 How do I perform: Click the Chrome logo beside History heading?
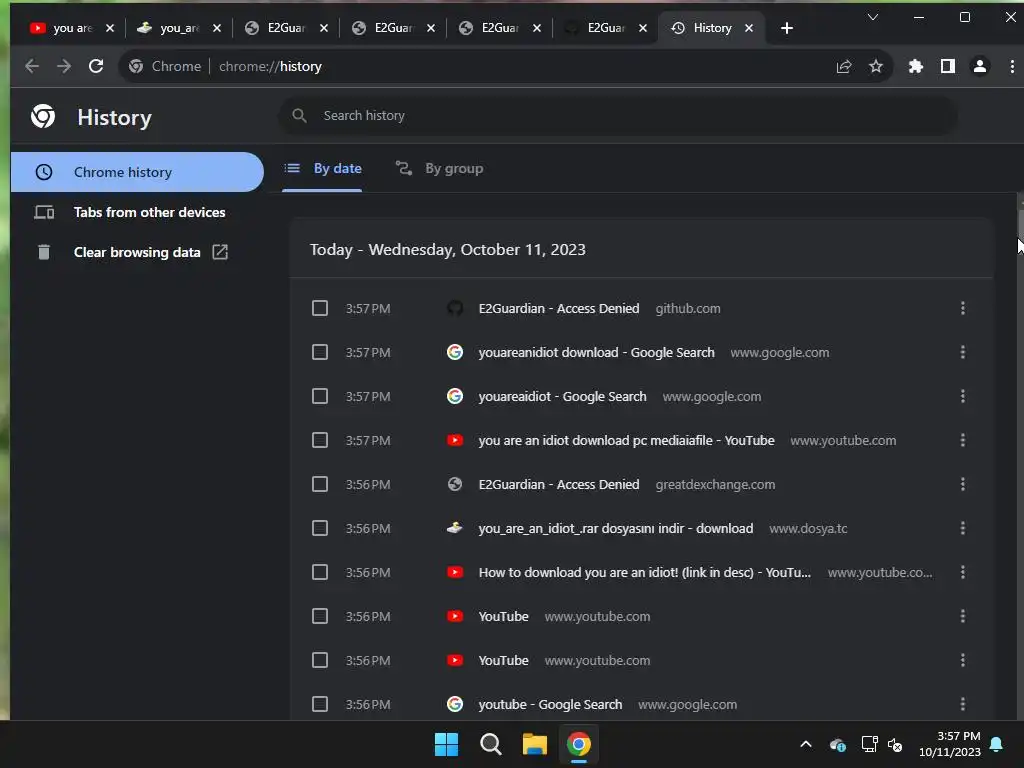[43, 116]
